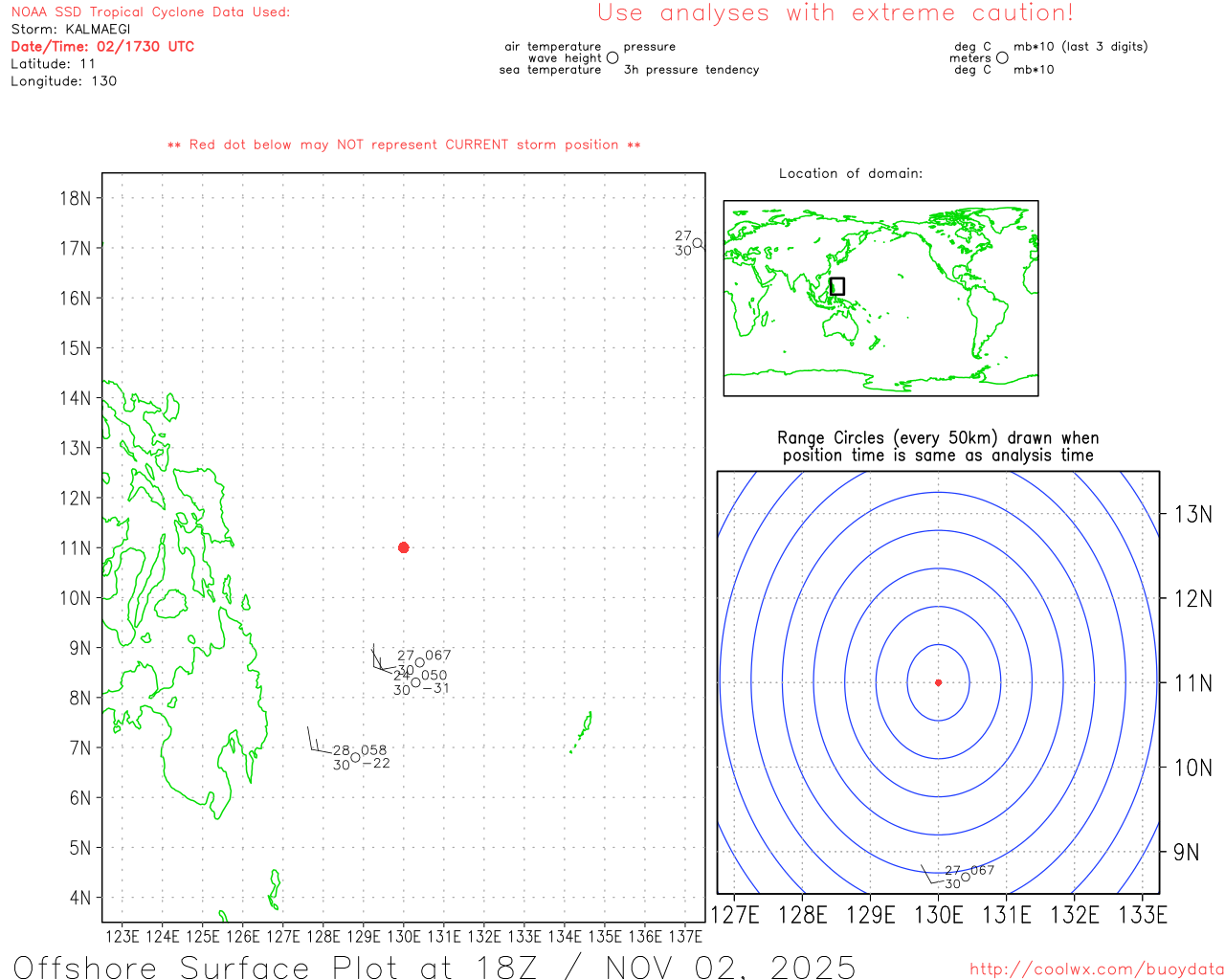
Task: Click the Storm: KALMAEGI label
Action: 71,29
